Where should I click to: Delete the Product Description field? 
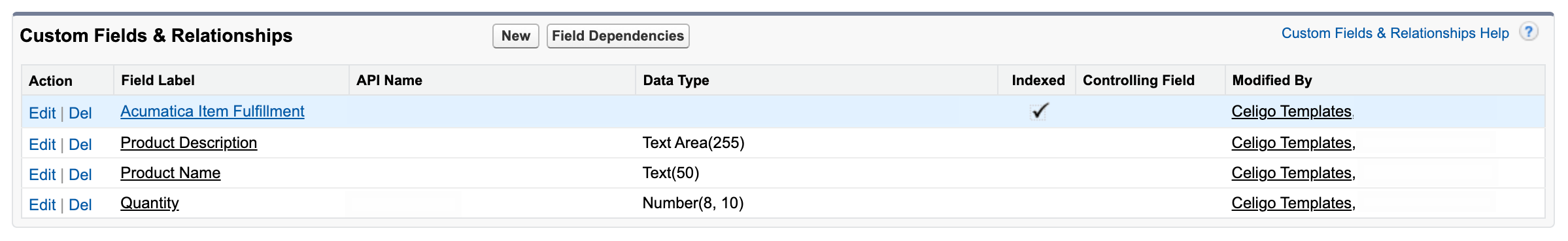pos(80,145)
